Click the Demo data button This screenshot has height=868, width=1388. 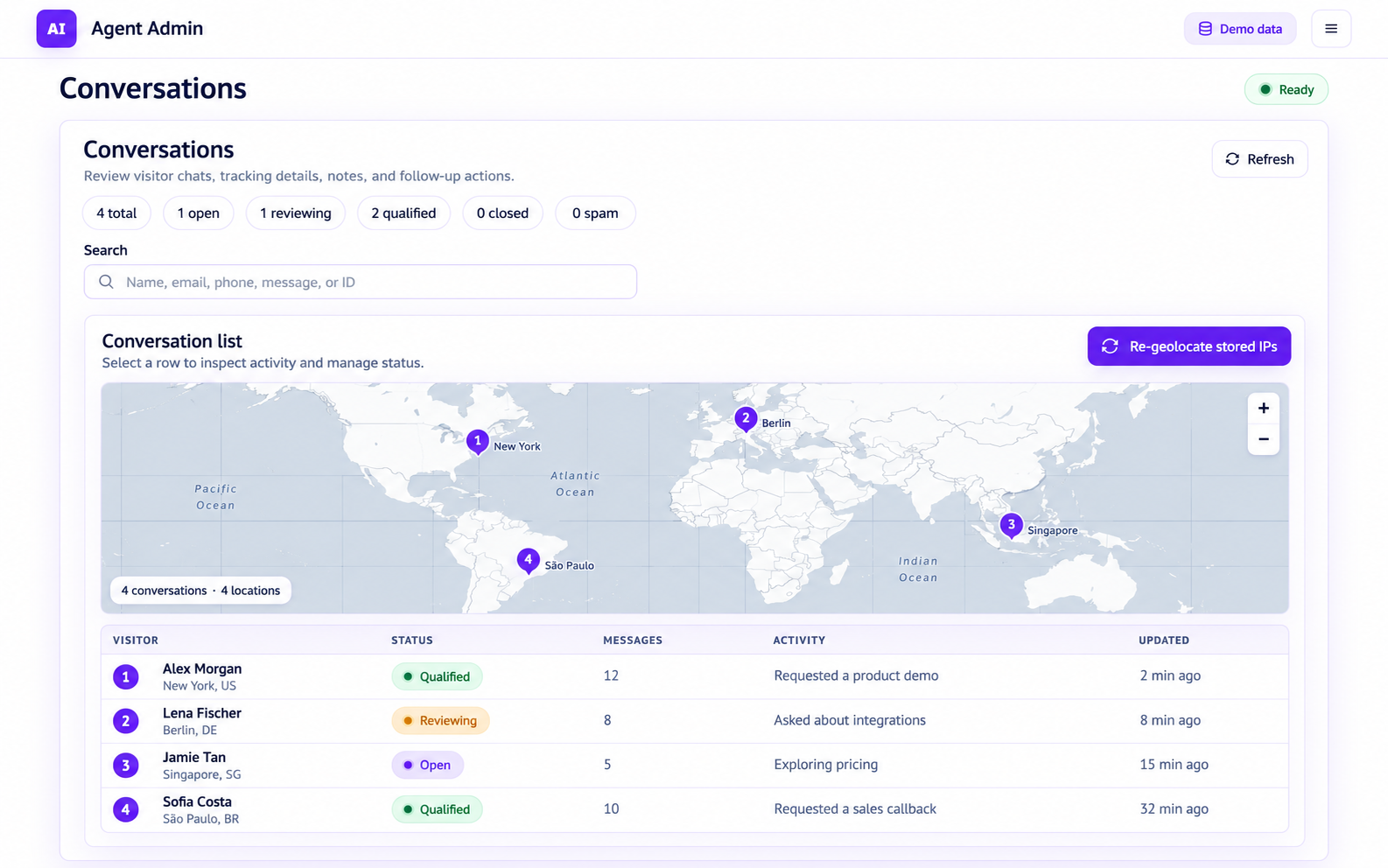click(x=1240, y=29)
